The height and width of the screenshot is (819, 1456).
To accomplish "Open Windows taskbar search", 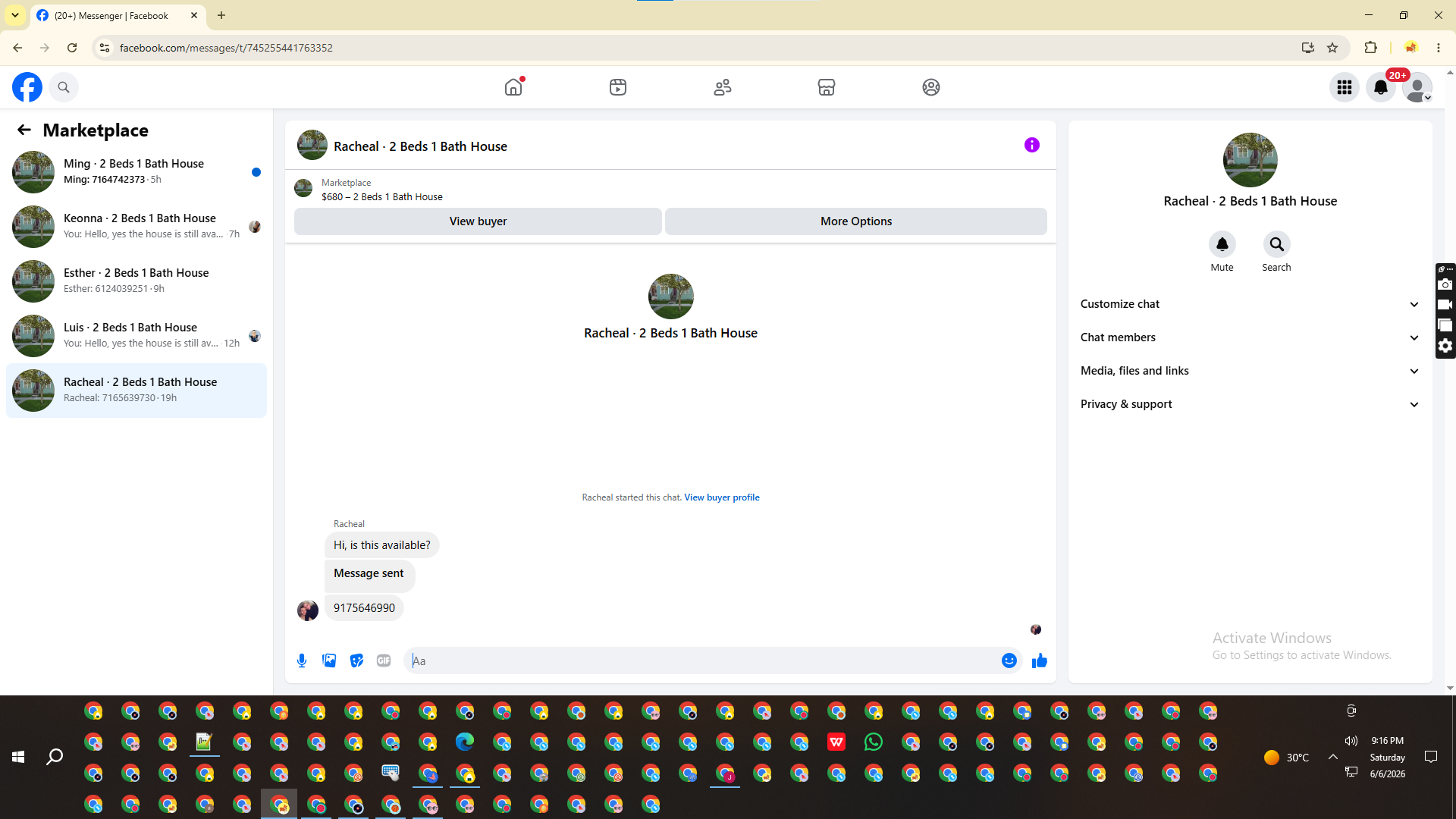I will [x=55, y=757].
